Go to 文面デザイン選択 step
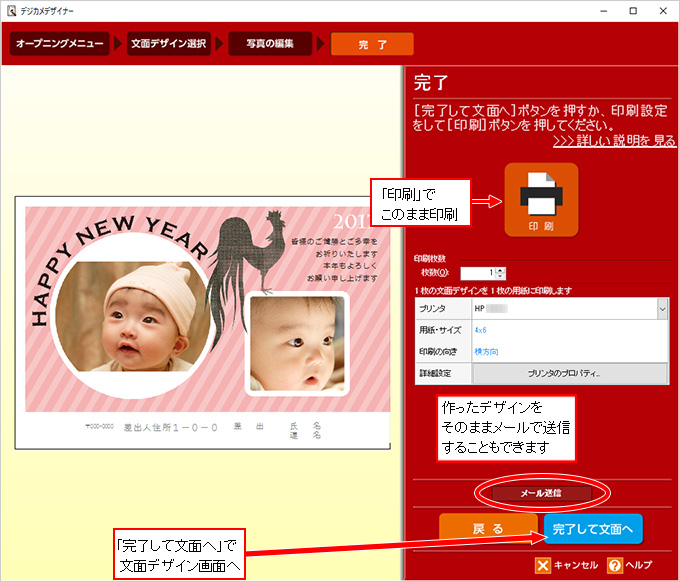The height and width of the screenshot is (582, 680). click(169, 43)
